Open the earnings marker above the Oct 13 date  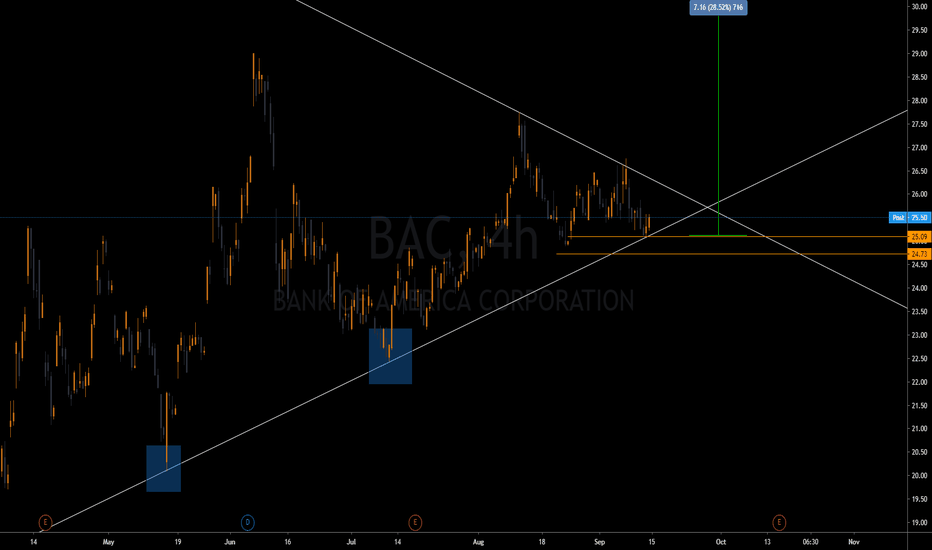click(x=779, y=523)
